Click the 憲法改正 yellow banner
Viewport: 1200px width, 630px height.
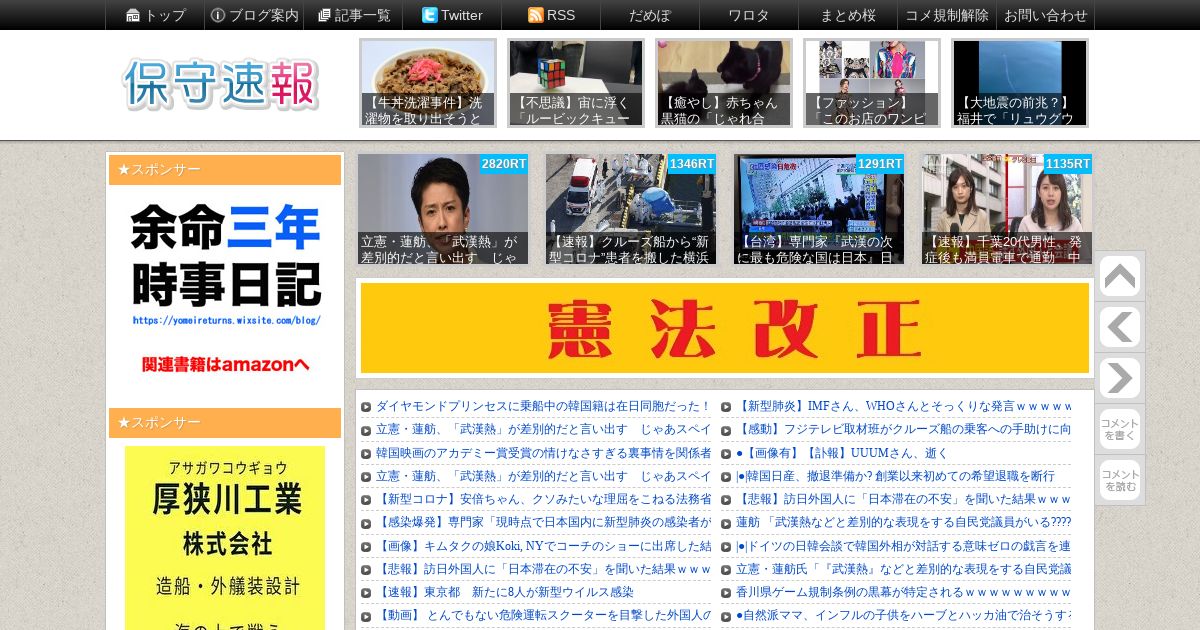click(x=725, y=328)
